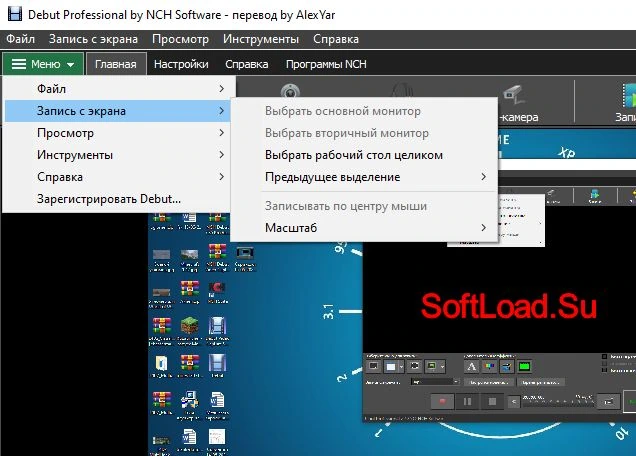Tick the top checkbox in preview panel
This screenshot has height=456, width=636.
tap(604, 357)
